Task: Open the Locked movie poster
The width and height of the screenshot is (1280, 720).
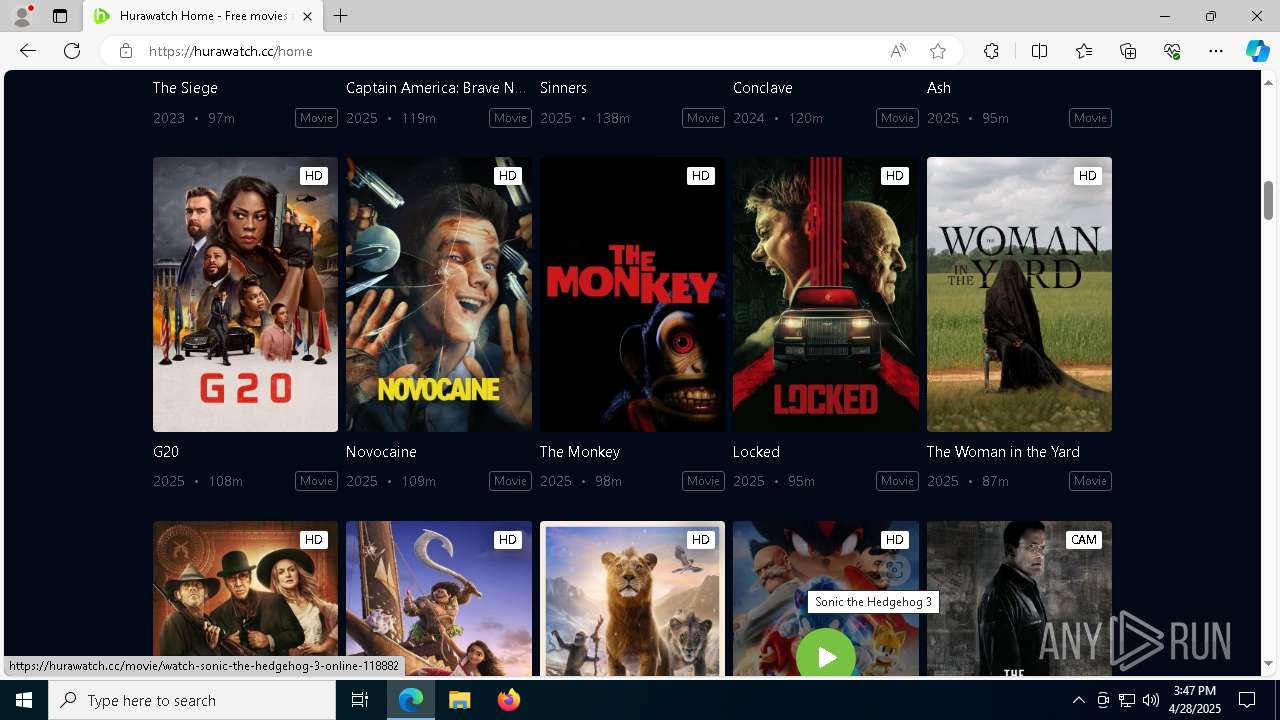Action: tap(826, 294)
